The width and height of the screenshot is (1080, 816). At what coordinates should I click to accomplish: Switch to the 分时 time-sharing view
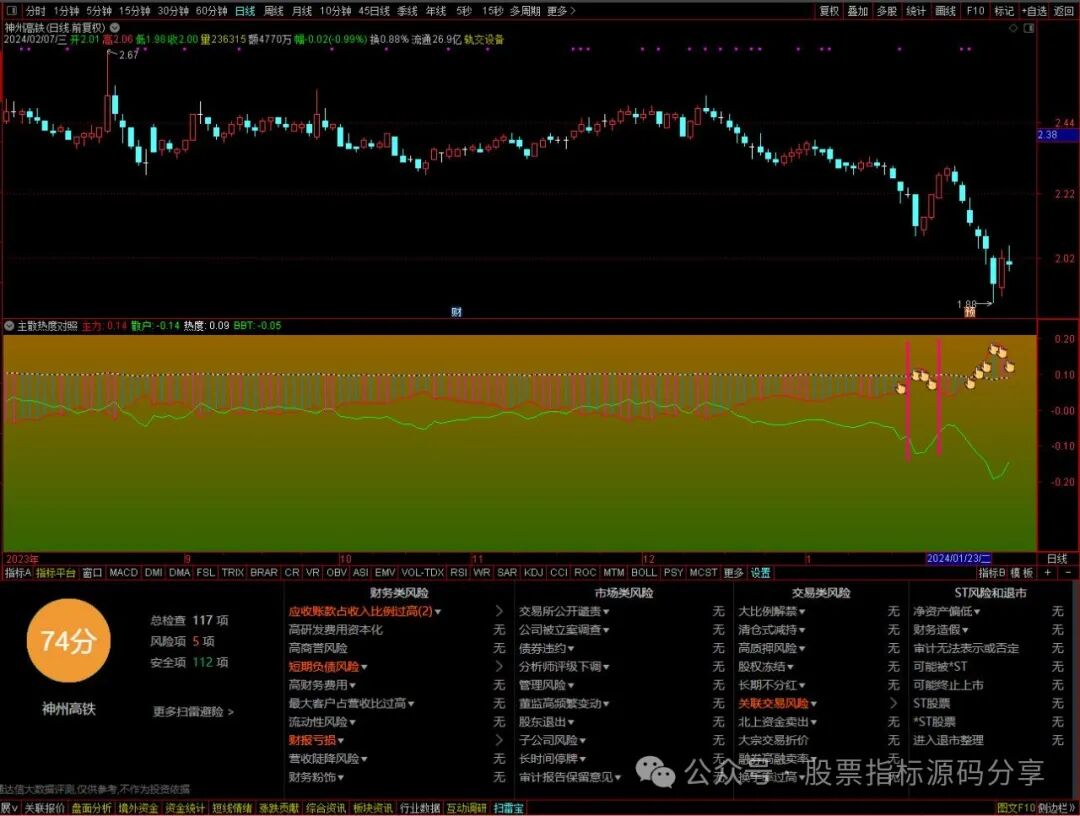tap(35, 11)
